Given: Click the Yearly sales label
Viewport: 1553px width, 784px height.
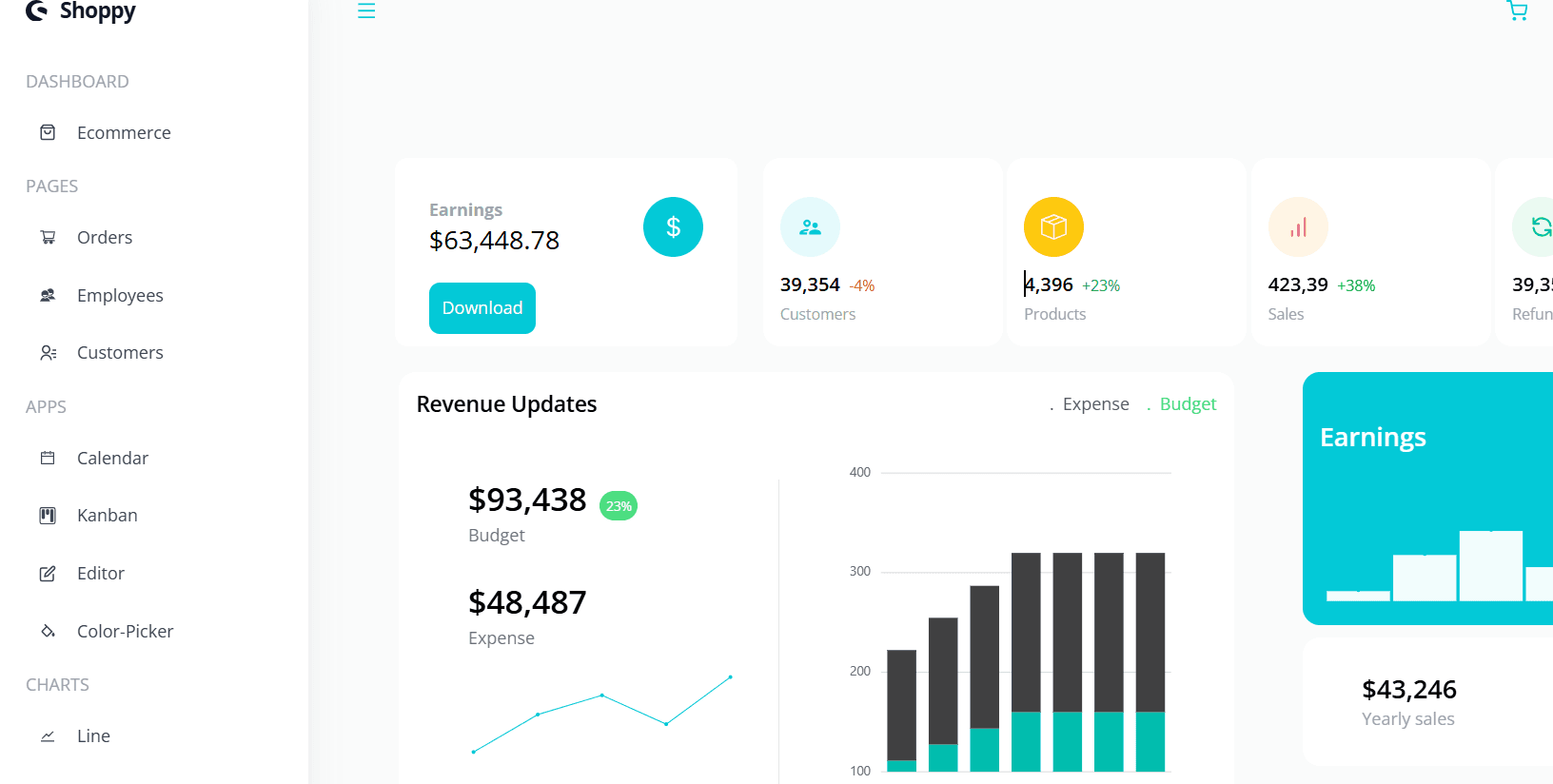Looking at the screenshot, I should point(1408,719).
